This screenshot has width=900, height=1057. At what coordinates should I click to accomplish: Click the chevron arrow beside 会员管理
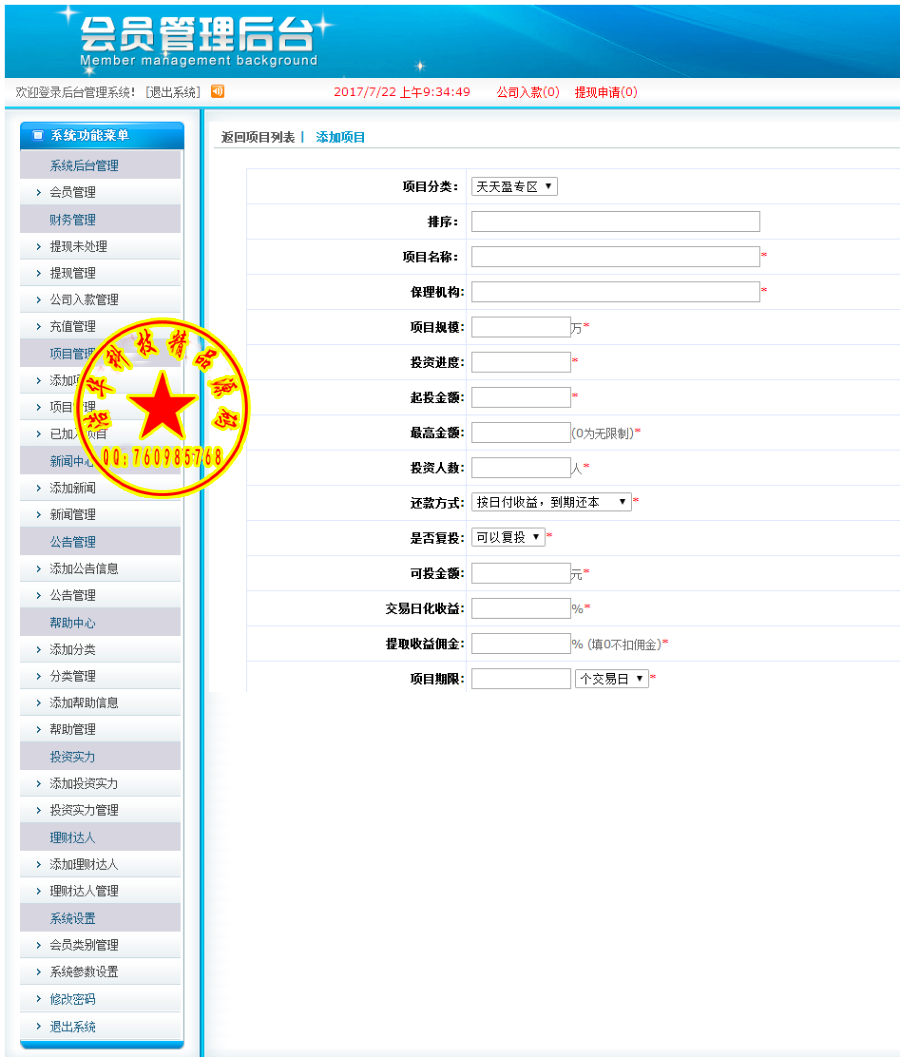point(38,192)
